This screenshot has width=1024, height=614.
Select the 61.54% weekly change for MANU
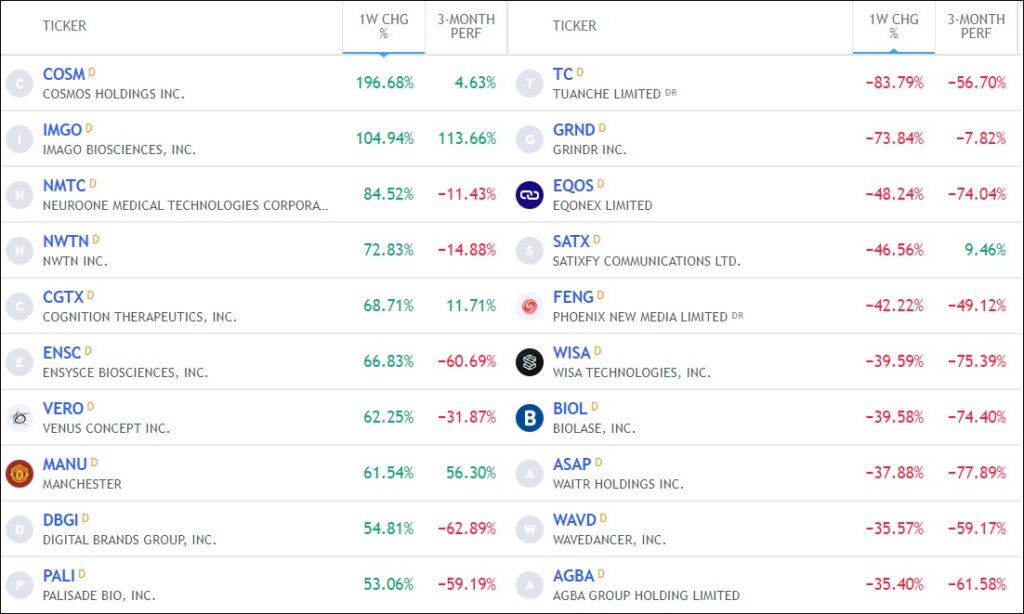point(389,473)
